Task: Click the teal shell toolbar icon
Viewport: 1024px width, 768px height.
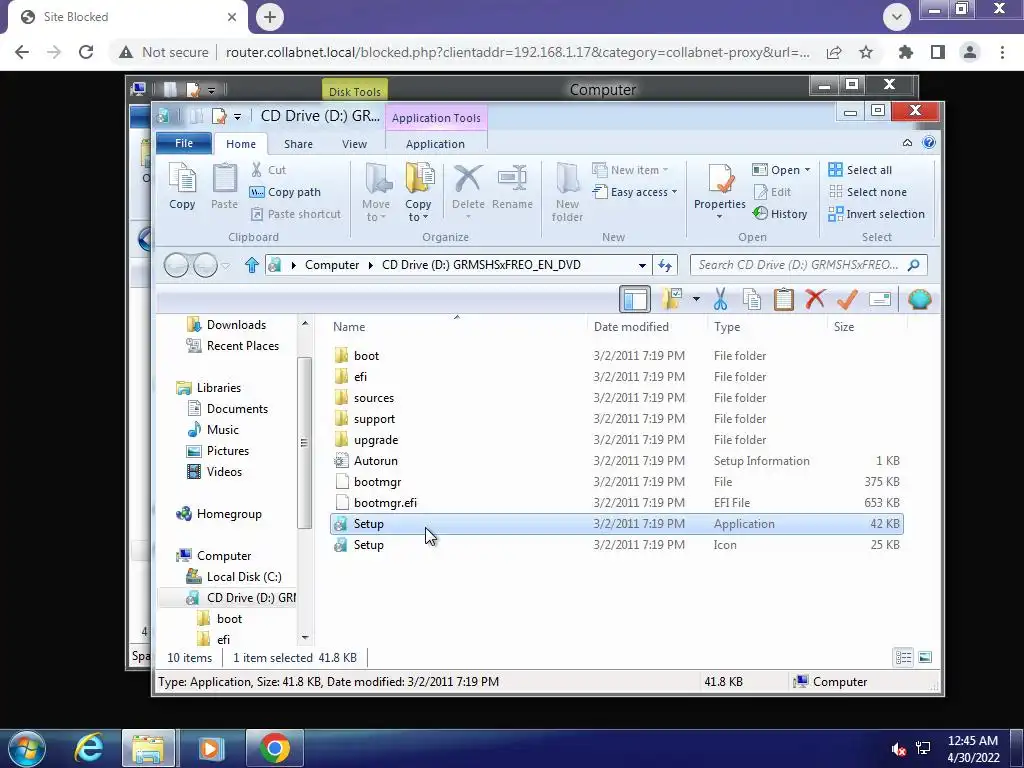Action: (x=919, y=299)
